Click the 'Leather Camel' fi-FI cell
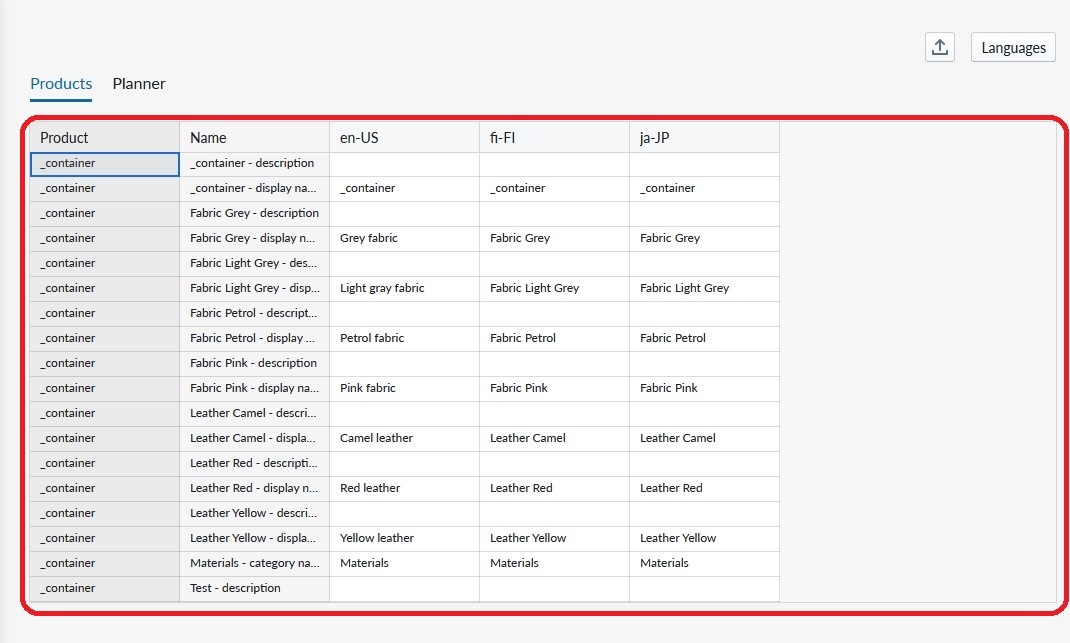Viewport: 1070px width, 643px height. point(555,439)
